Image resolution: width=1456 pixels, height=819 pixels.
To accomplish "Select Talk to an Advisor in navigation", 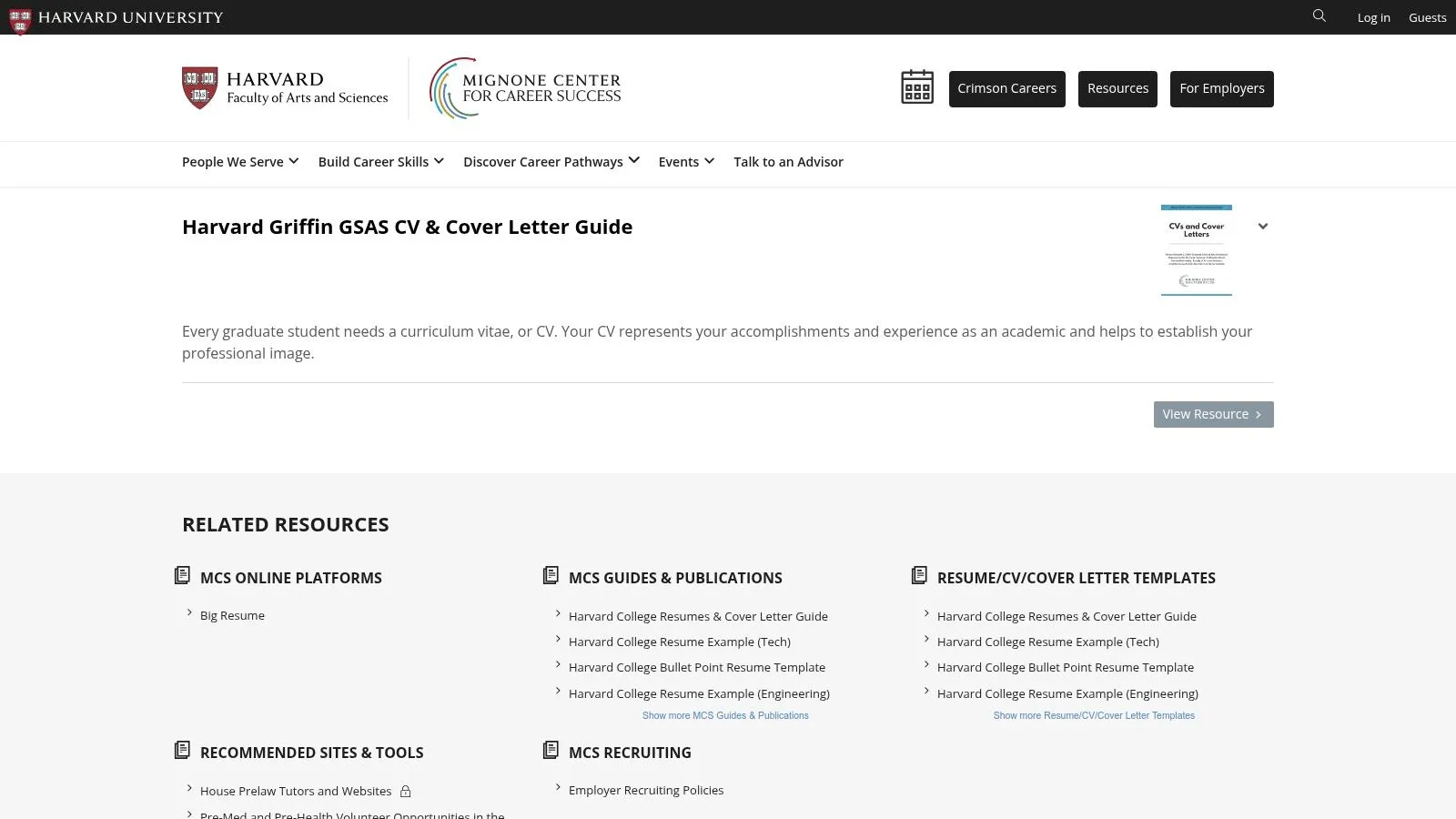I will click(x=788, y=161).
